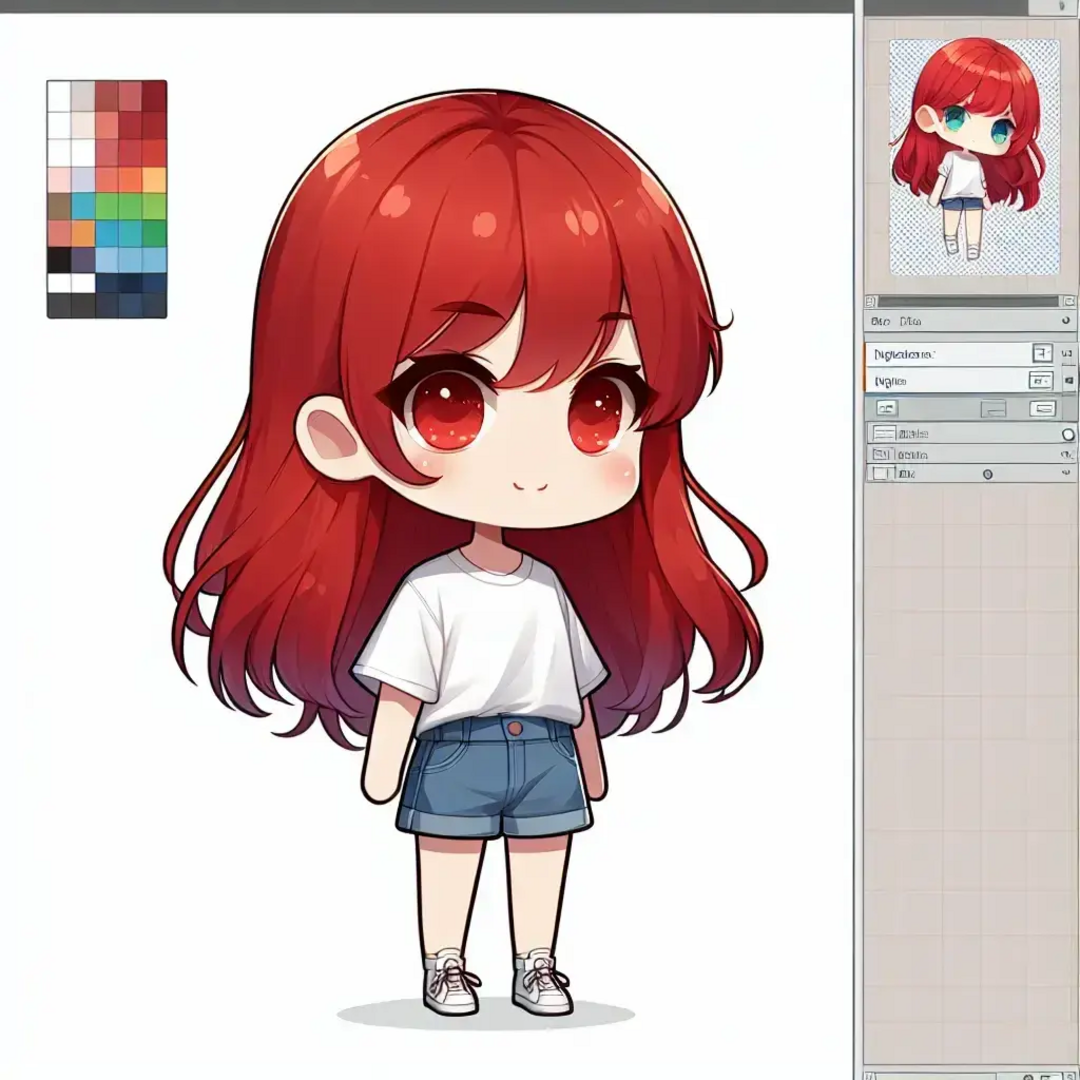Click the small round icon in the third layer row
1080x1080 pixels.
coord(988,474)
